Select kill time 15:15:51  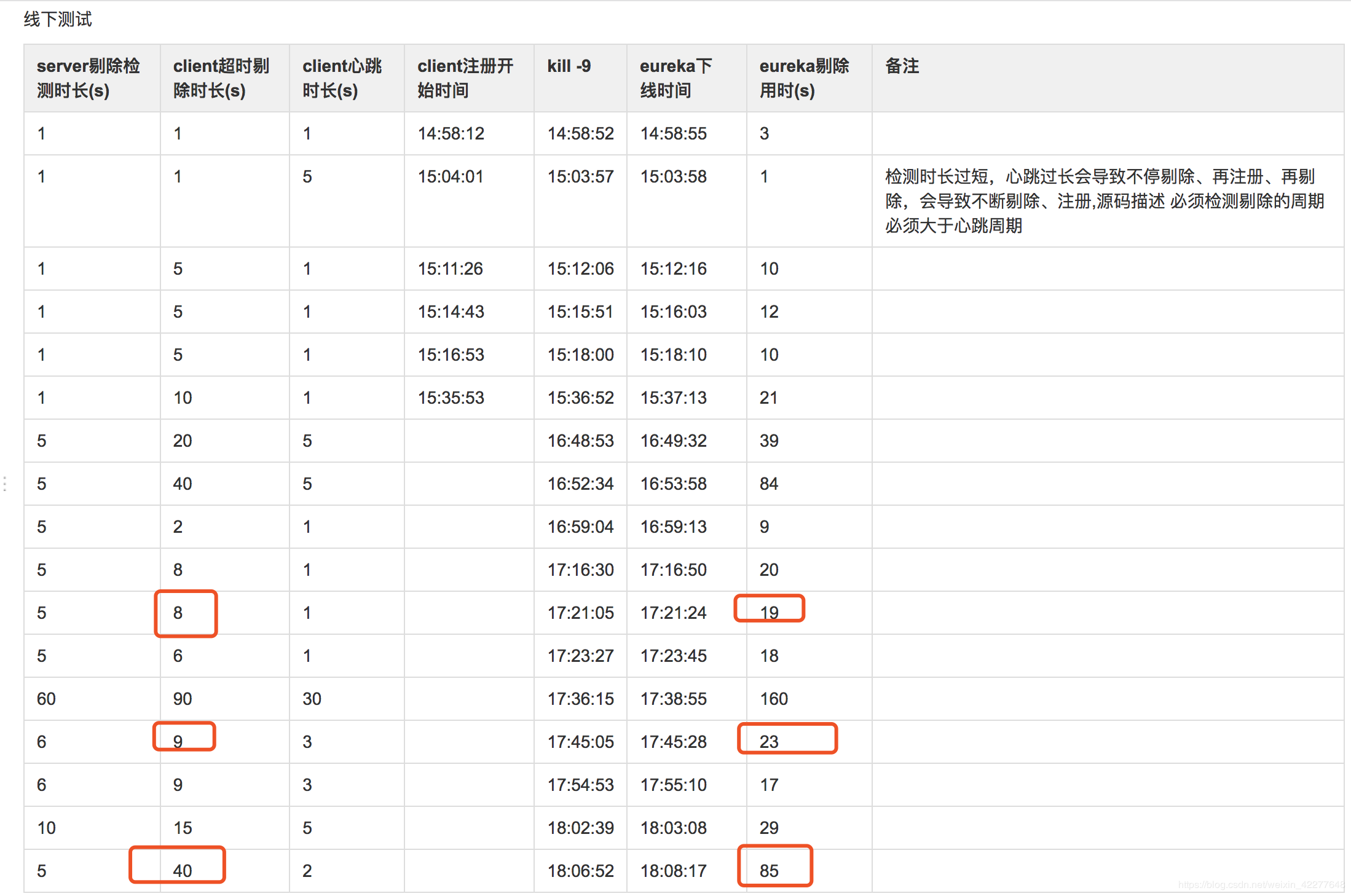pos(580,312)
